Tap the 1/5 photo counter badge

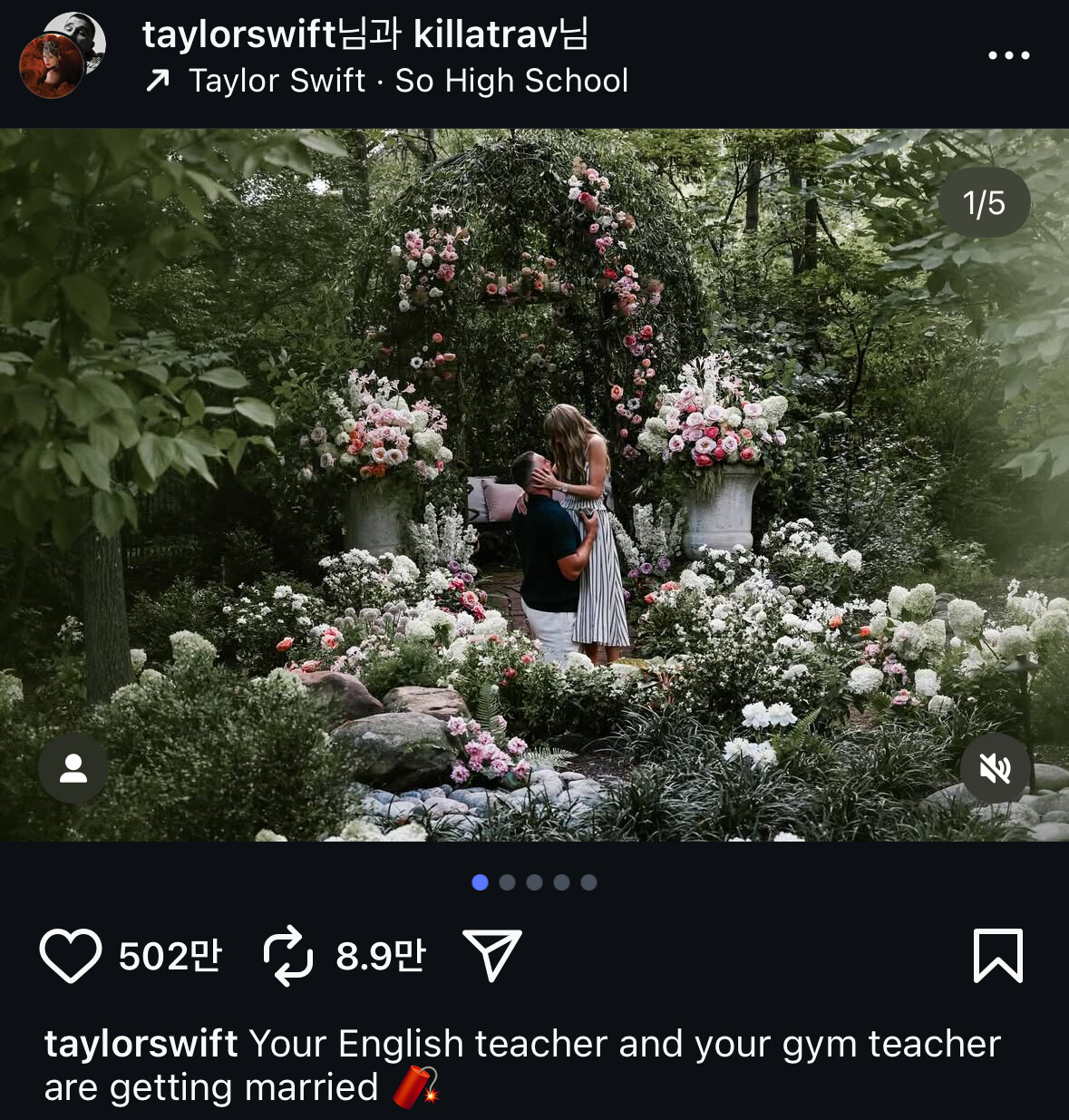point(984,202)
